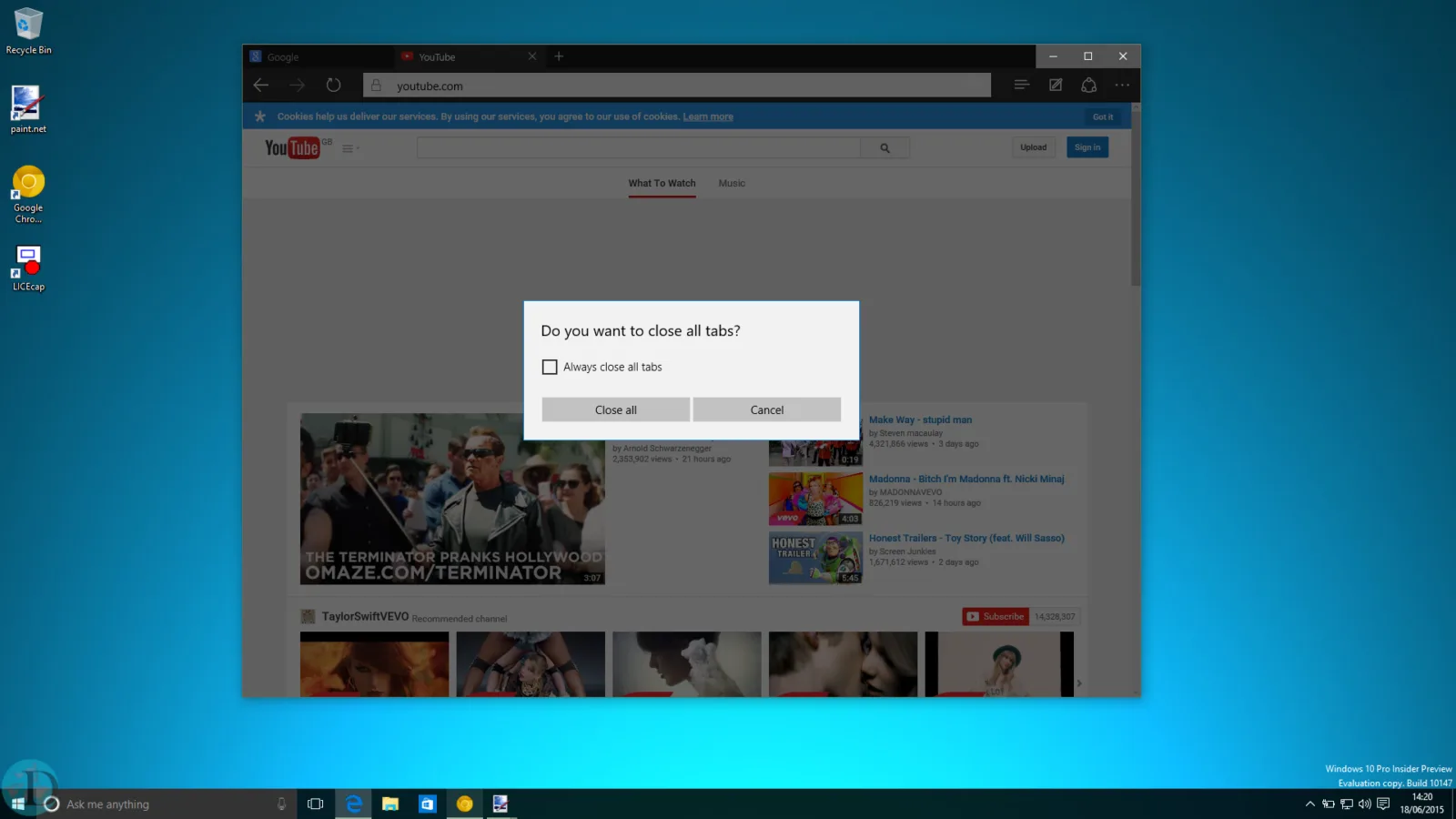Open the Share icon in Edge toolbar
Image resolution: width=1456 pixels, height=819 pixels.
(1089, 85)
